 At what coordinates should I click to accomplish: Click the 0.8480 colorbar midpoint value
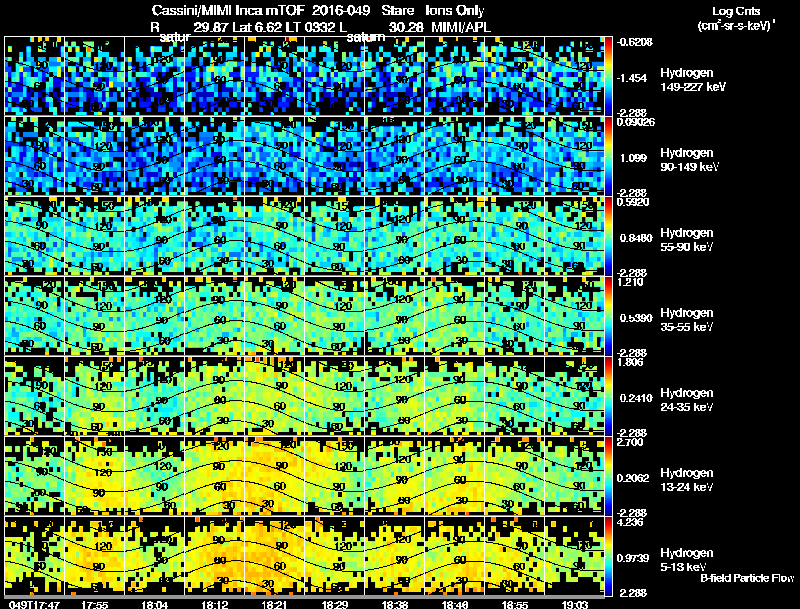coord(636,238)
